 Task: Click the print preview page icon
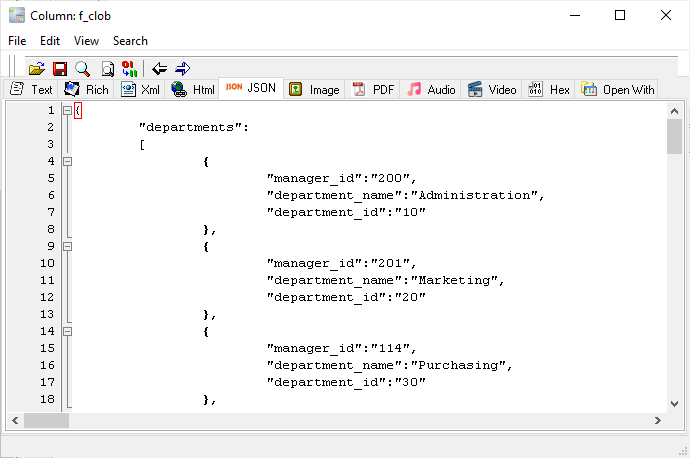107,69
